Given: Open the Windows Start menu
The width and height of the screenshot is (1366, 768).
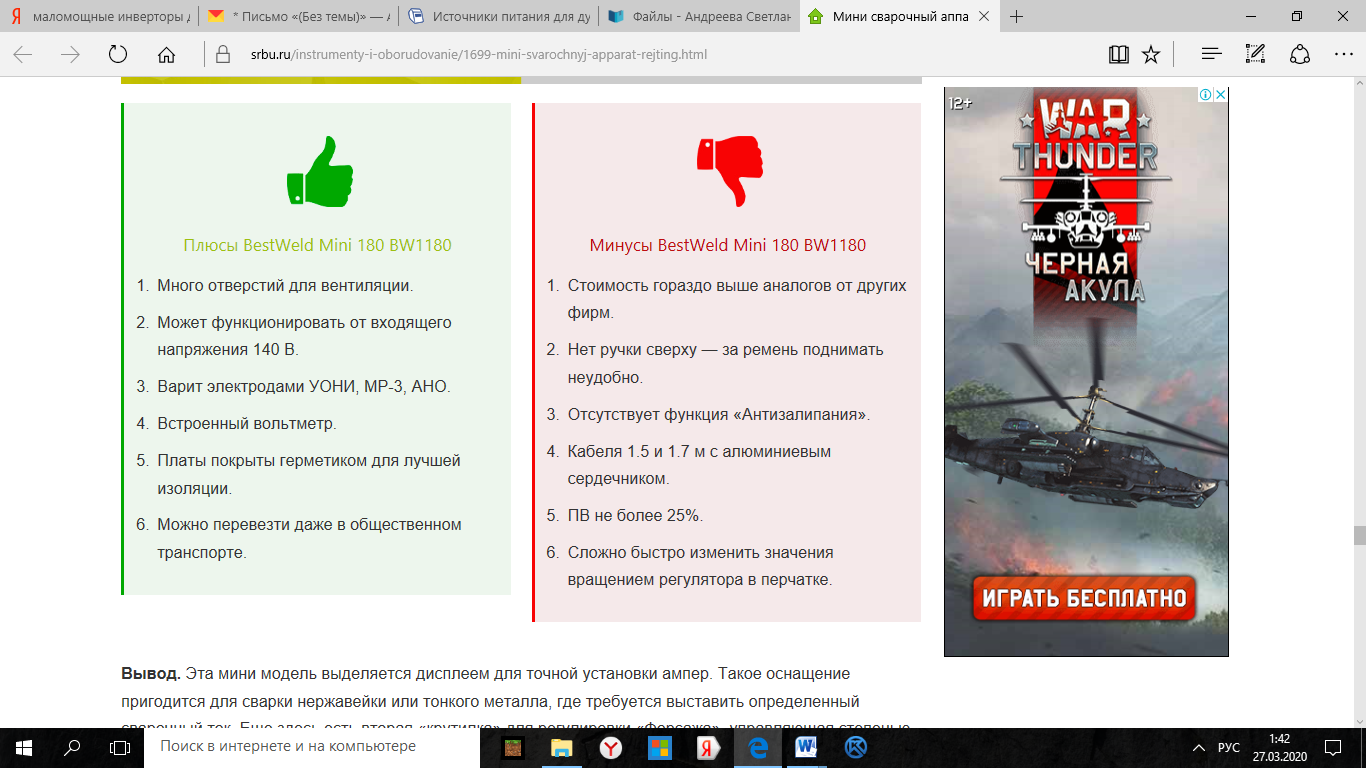Looking at the screenshot, I should tap(24, 747).
